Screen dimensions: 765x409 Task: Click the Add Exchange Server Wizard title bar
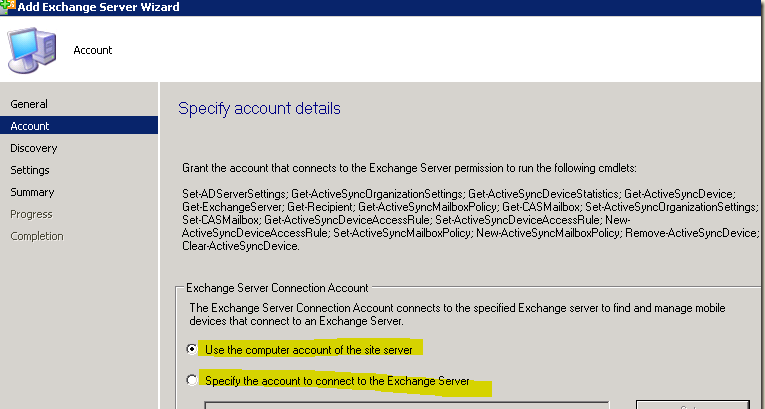(382, 7)
